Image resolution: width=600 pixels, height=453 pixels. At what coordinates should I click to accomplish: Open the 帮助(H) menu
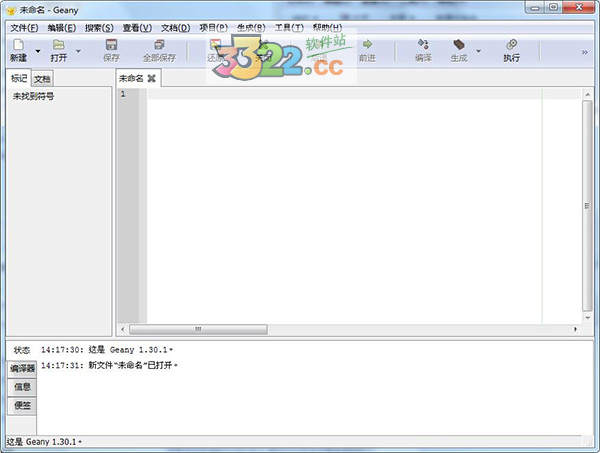click(x=327, y=28)
